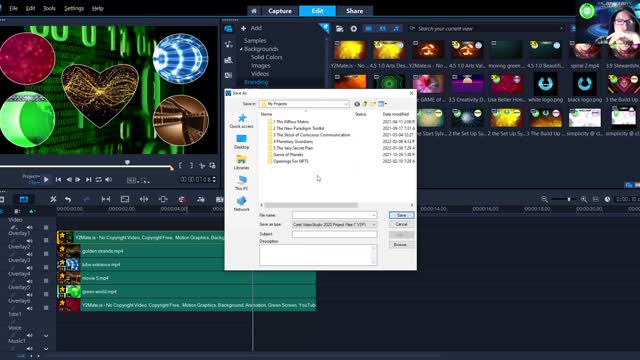Click the slip tool in timeline toolbar
This screenshot has width=640, height=360.
[106, 199]
